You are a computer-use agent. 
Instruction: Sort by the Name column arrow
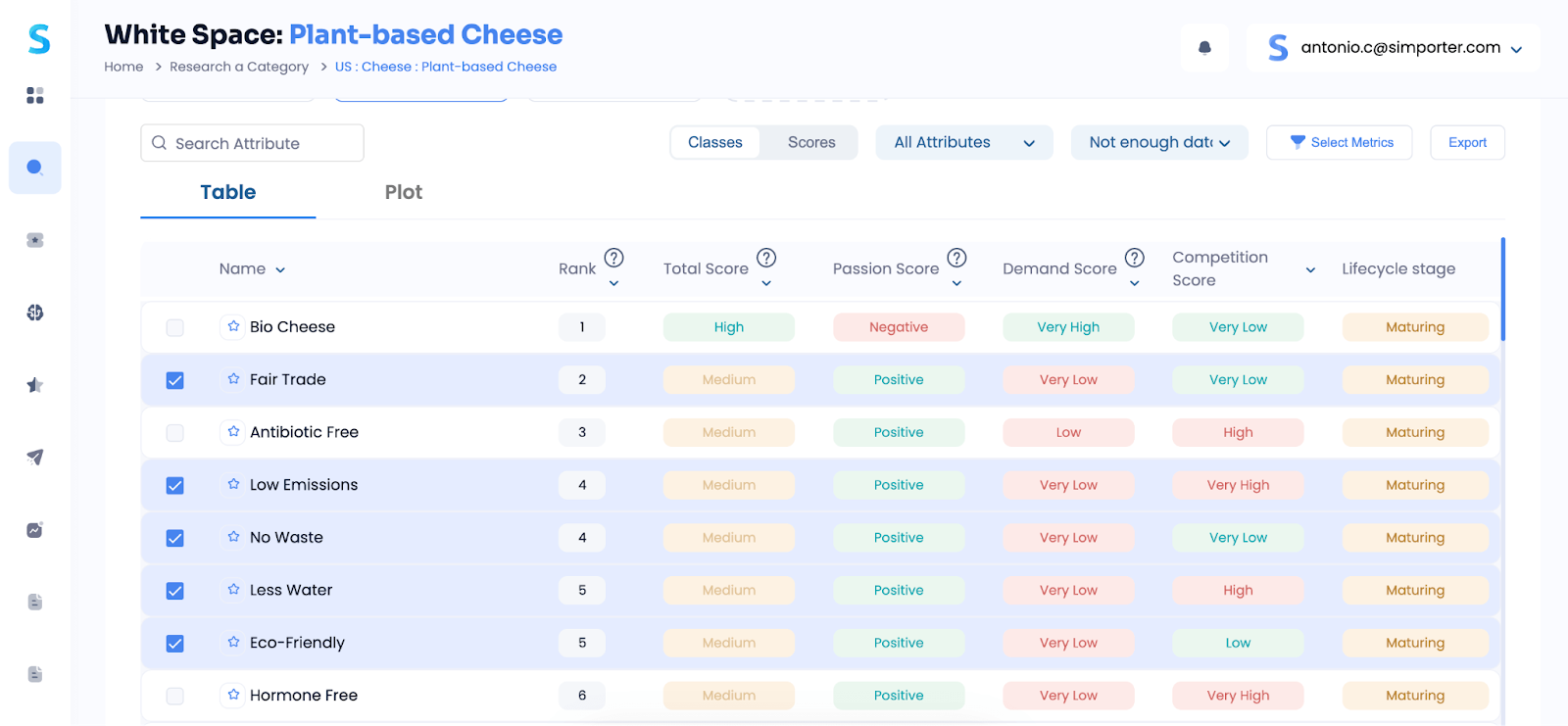280,270
